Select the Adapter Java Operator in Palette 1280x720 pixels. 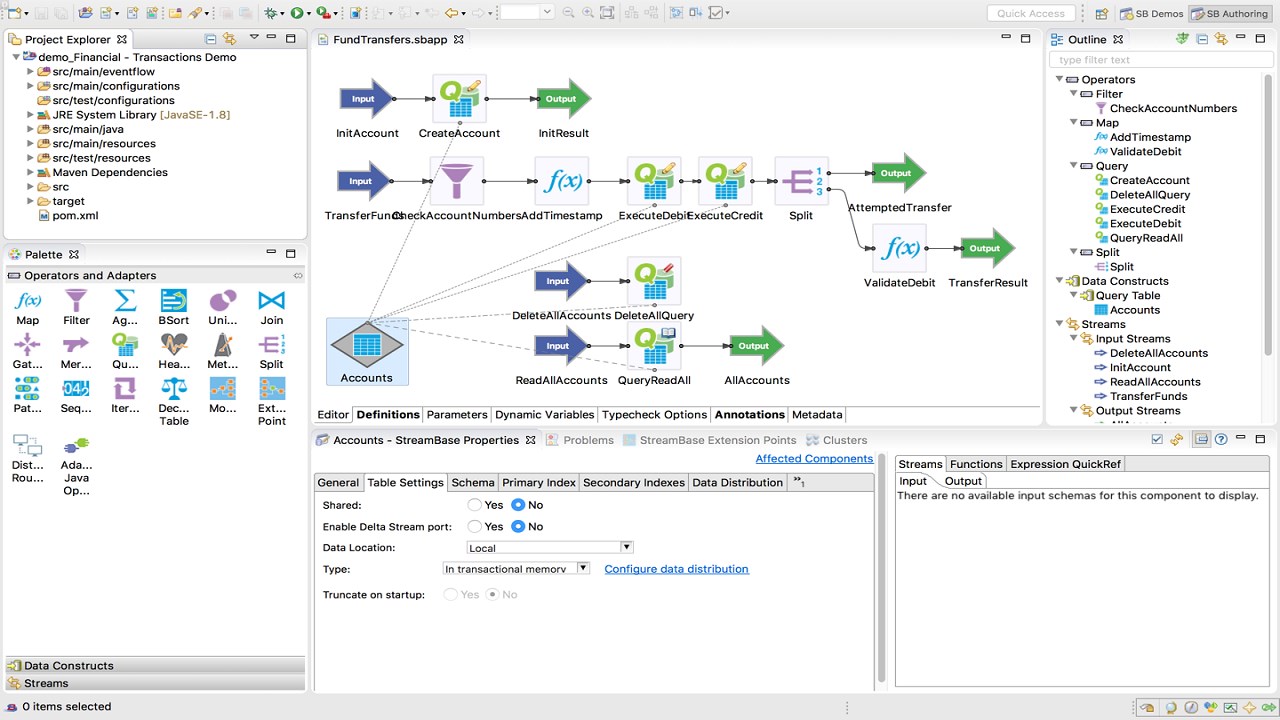pyautogui.click(x=76, y=465)
